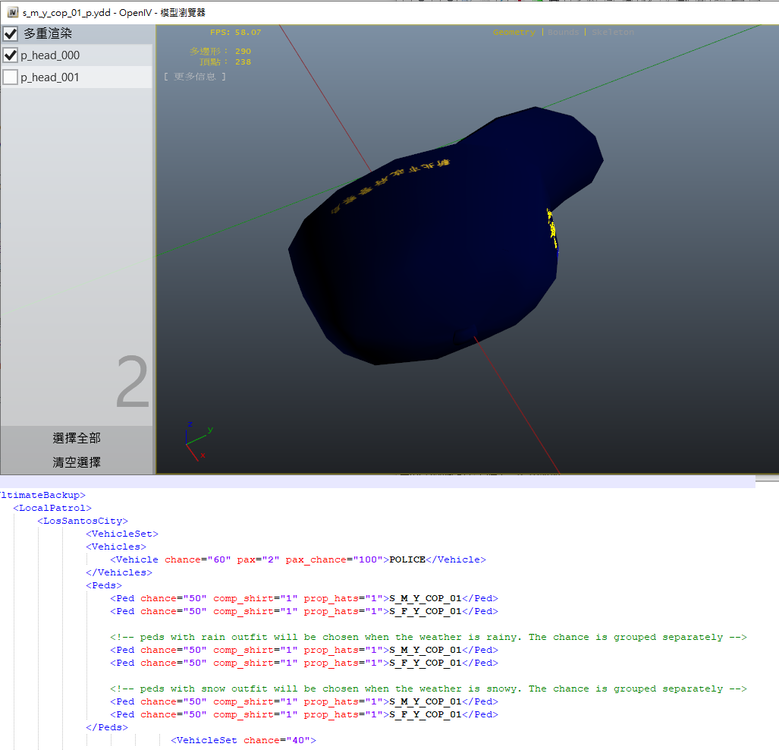Enable the p_head_001 checkbox

click(x=11, y=77)
